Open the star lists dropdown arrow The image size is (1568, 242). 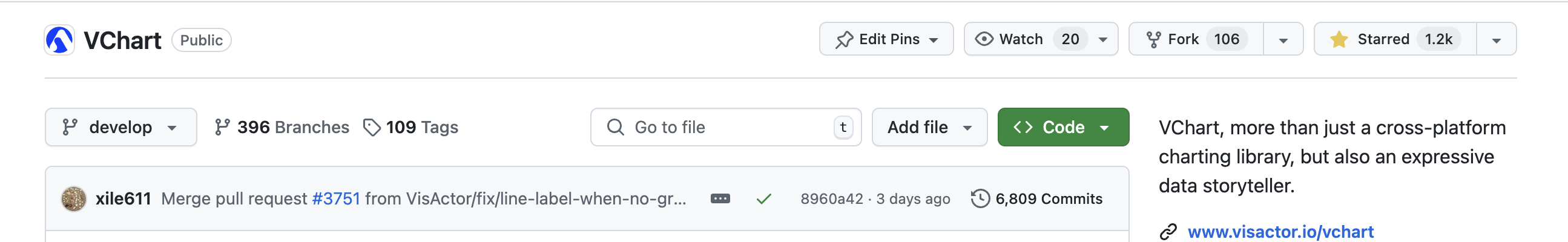click(x=1496, y=39)
